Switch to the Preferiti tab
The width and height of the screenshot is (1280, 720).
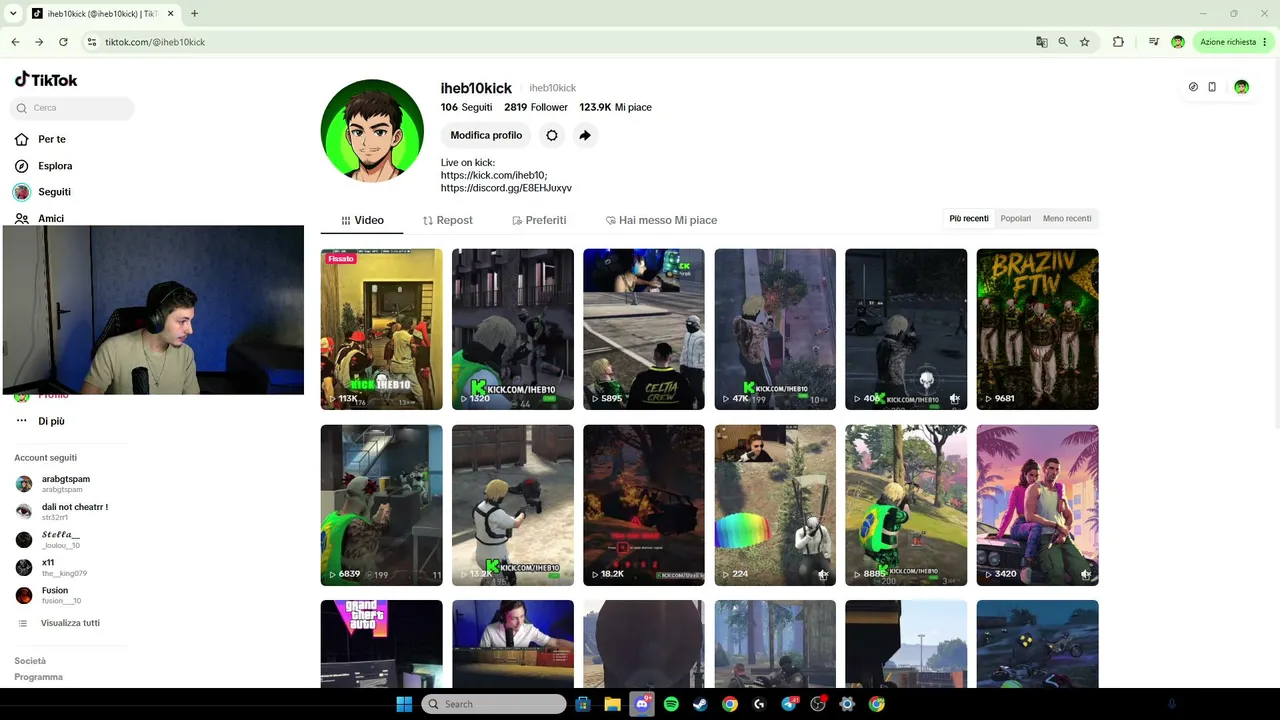[x=539, y=220]
